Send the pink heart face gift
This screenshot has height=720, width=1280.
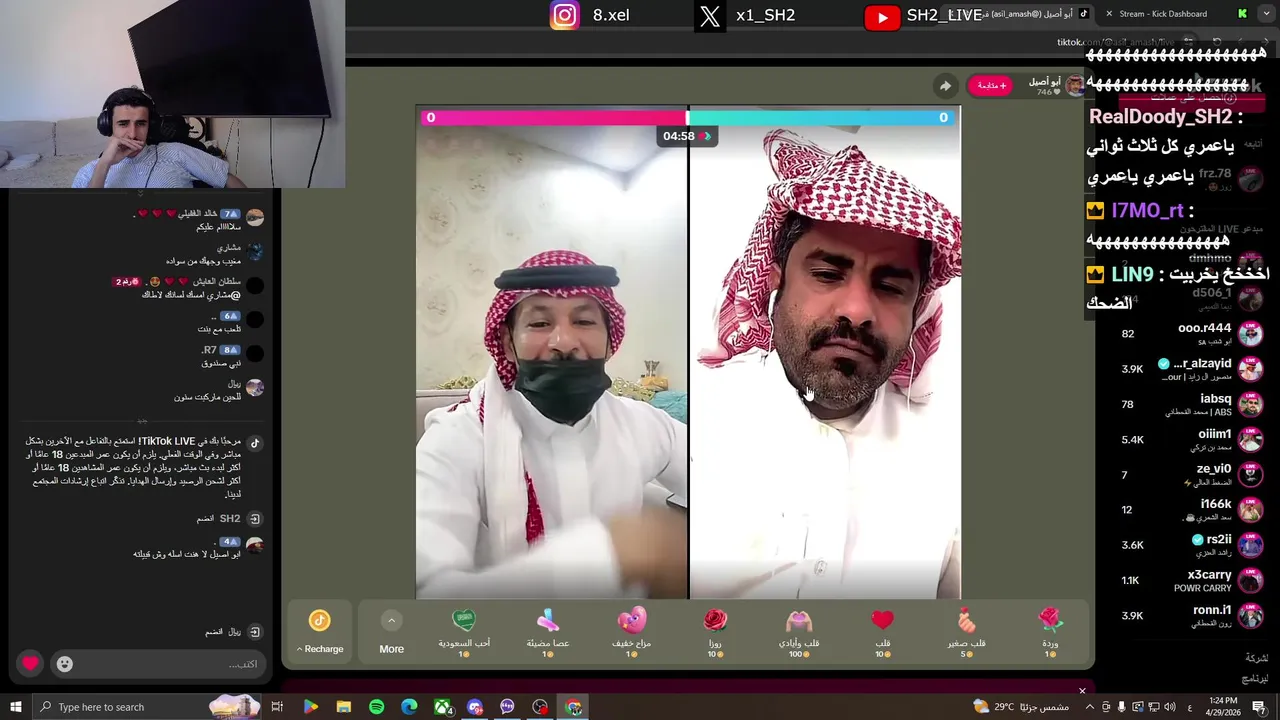click(631, 632)
